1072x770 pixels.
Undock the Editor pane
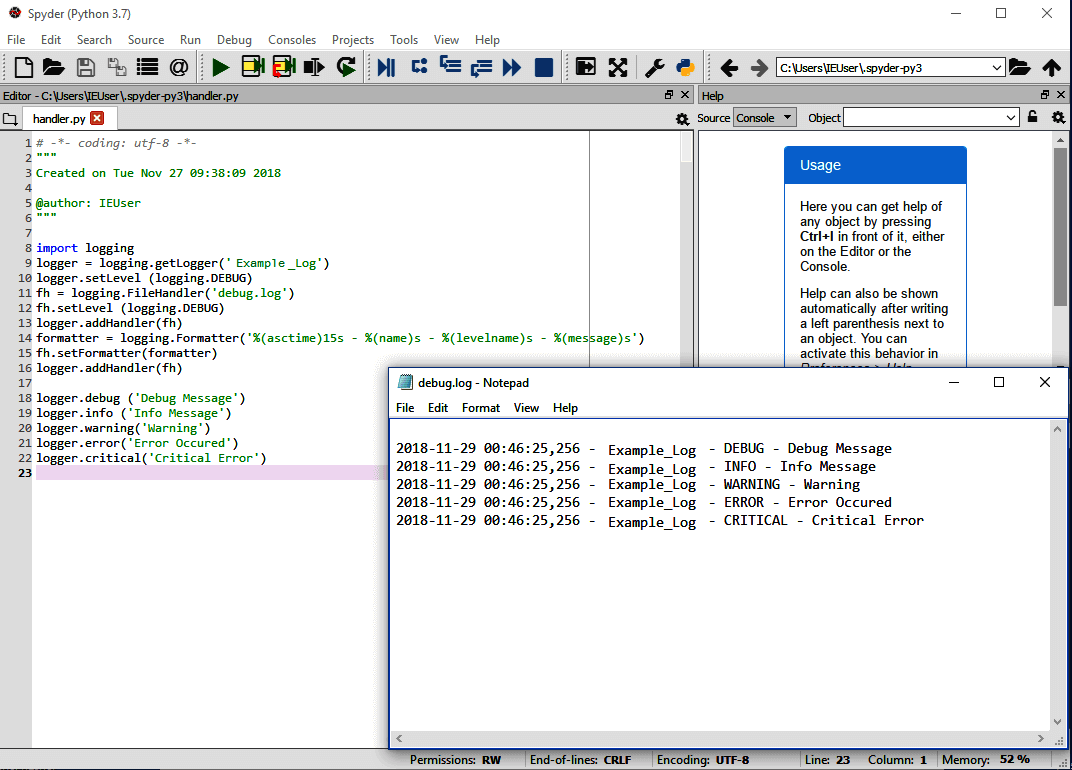(669, 95)
